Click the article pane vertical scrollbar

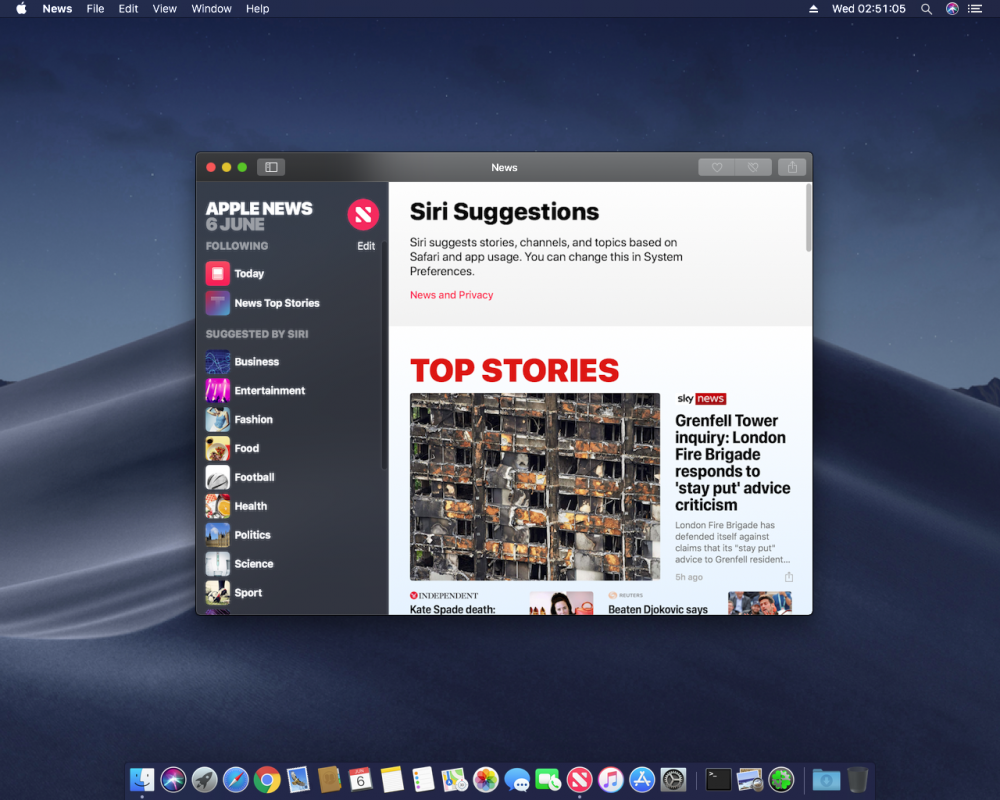(x=808, y=218)
